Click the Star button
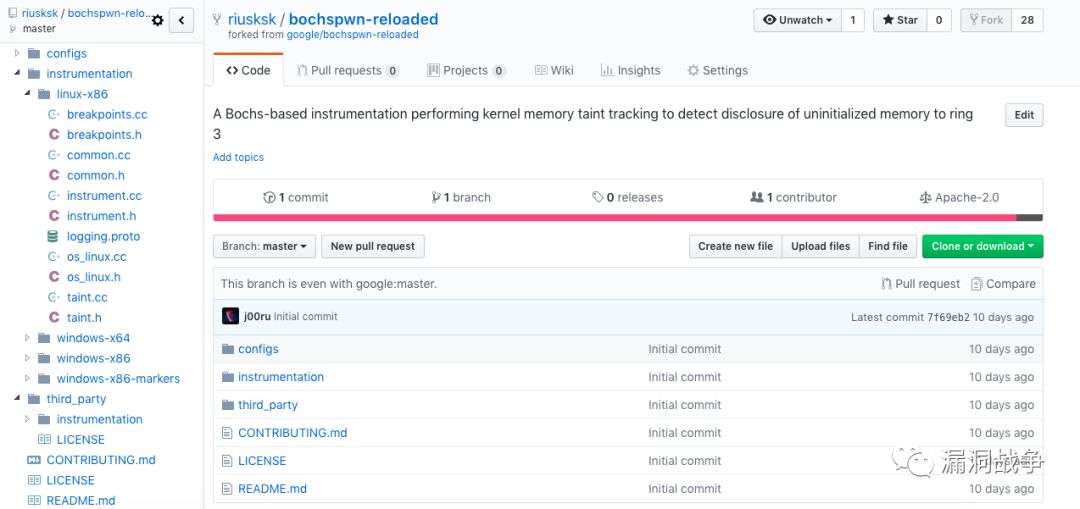The image size is (1080, 509). pos(899,20)
